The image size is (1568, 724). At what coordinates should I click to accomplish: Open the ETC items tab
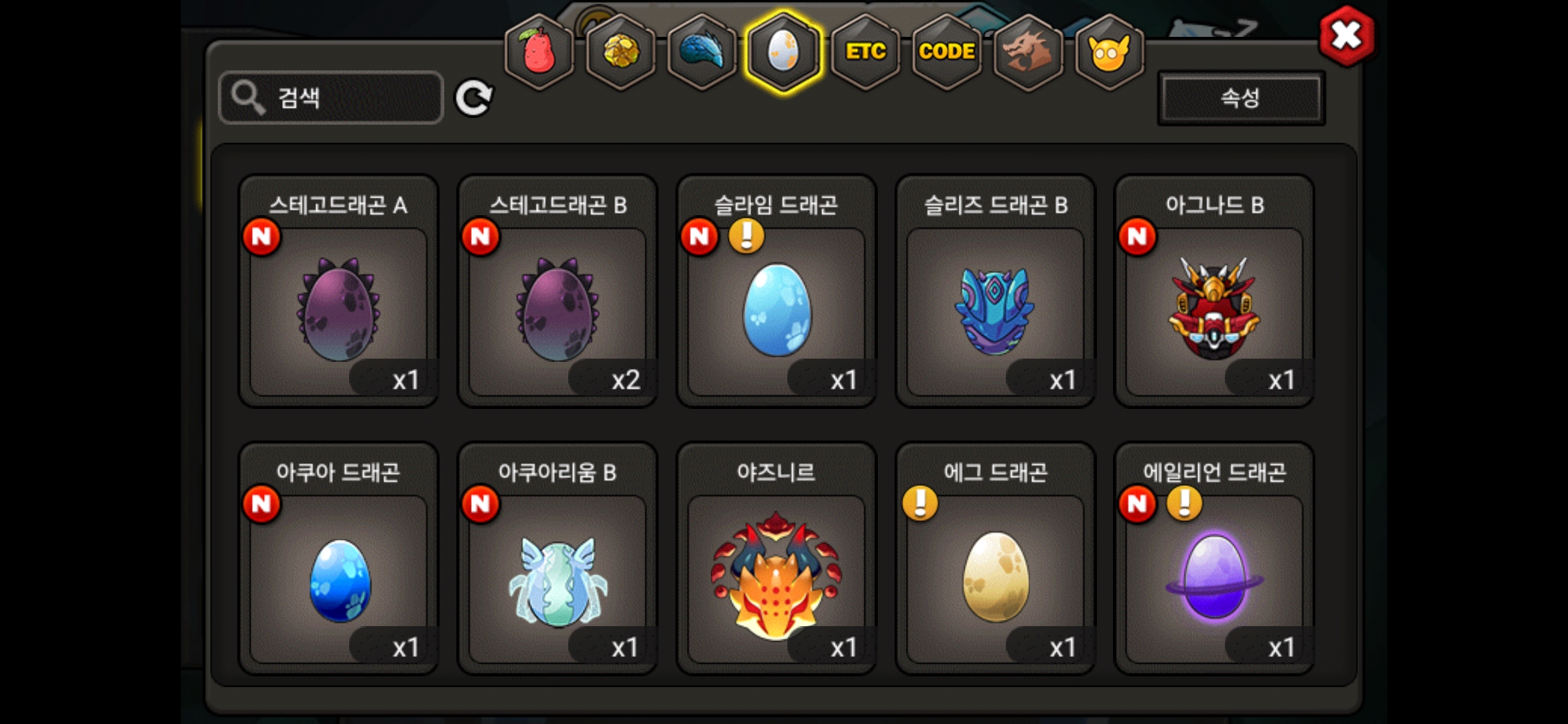point(865,52)
